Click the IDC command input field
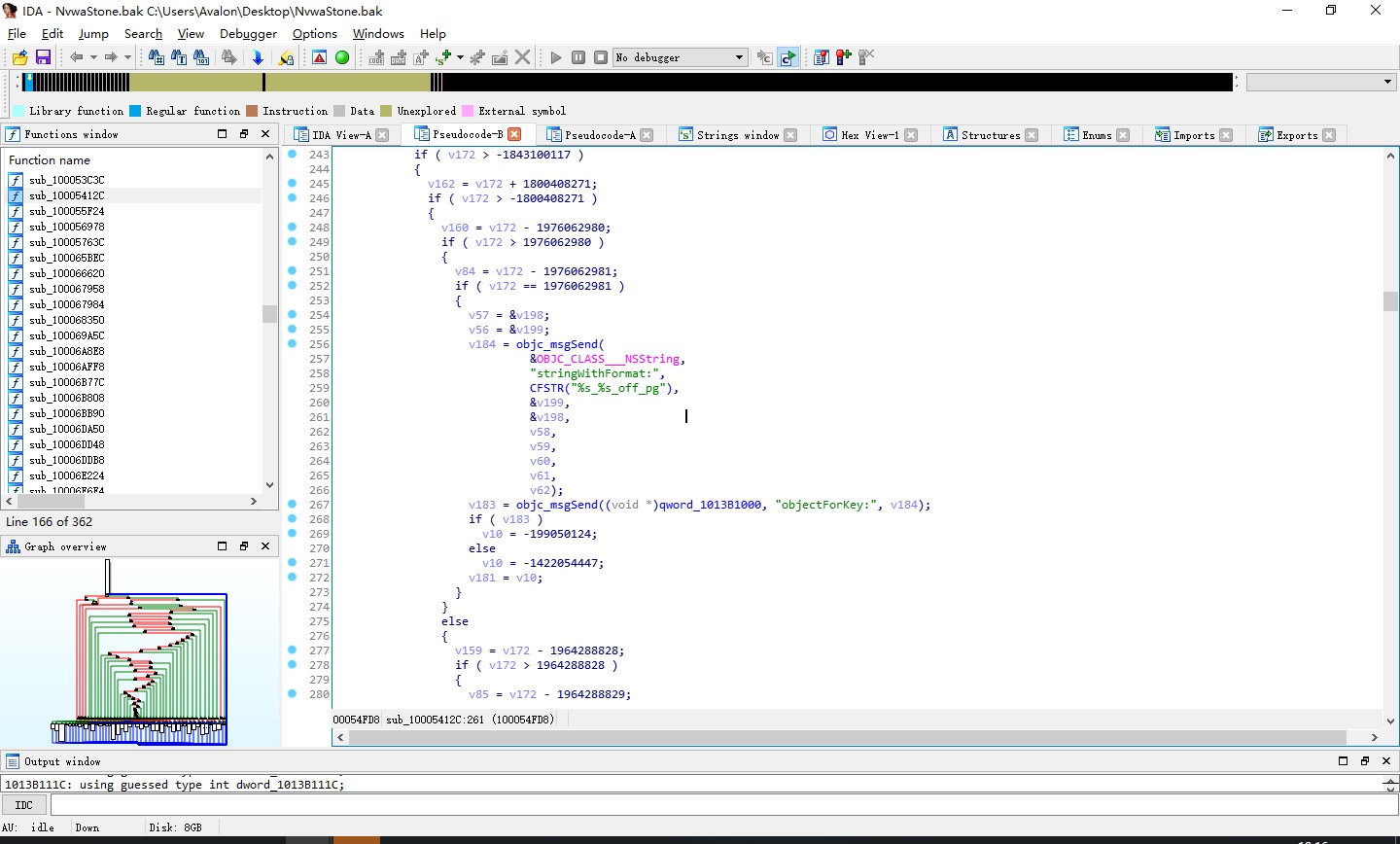1400x844 pixels. pyautogui.click(x=719, y=805)
